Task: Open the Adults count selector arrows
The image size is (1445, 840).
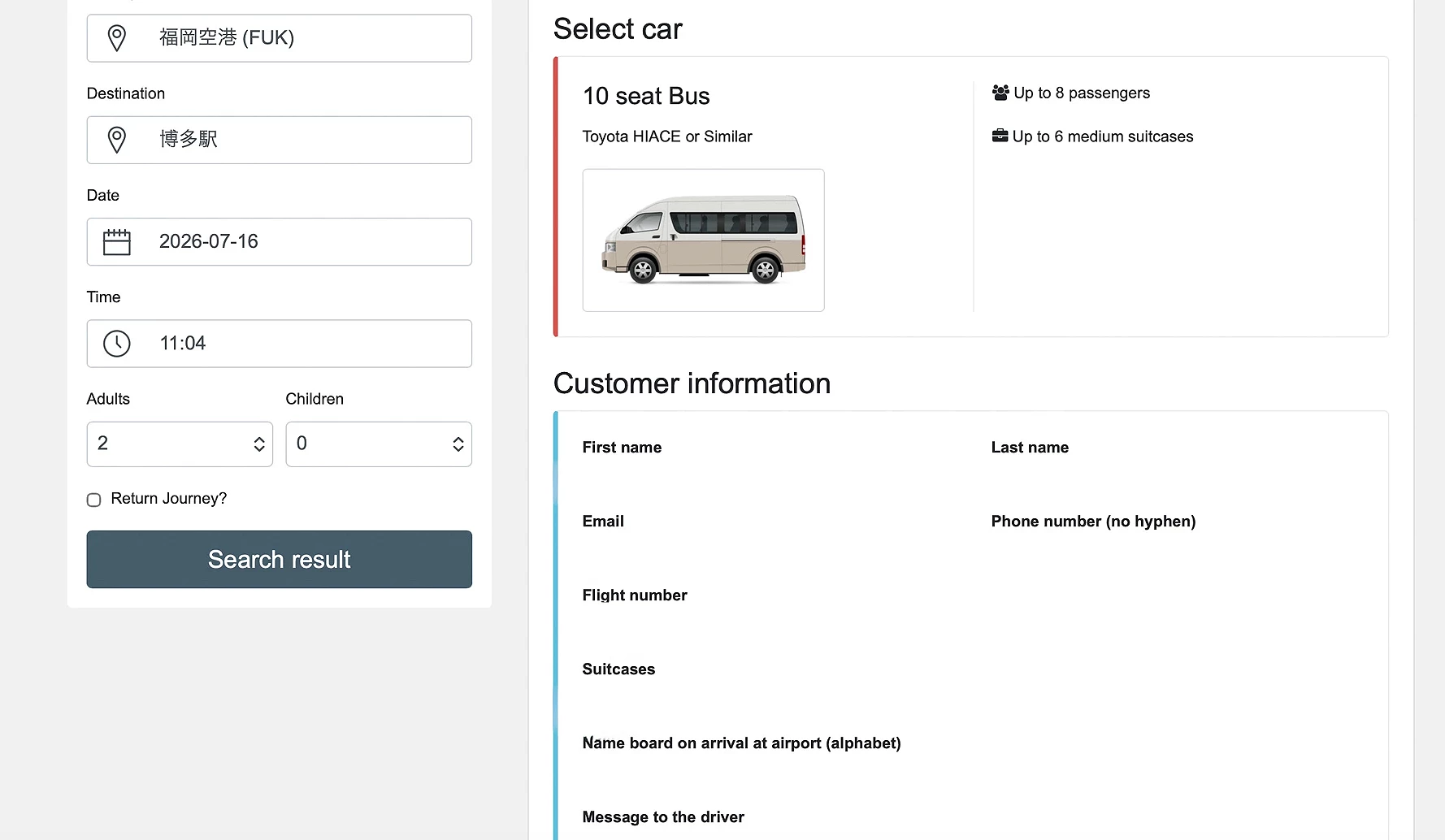Action: (259, 444)
